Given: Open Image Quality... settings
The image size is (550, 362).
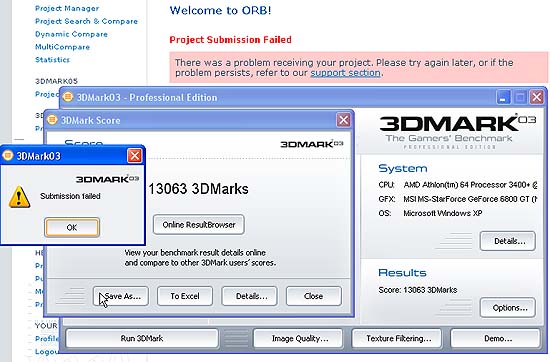Looking at the screenshot, I should [298, 338].
